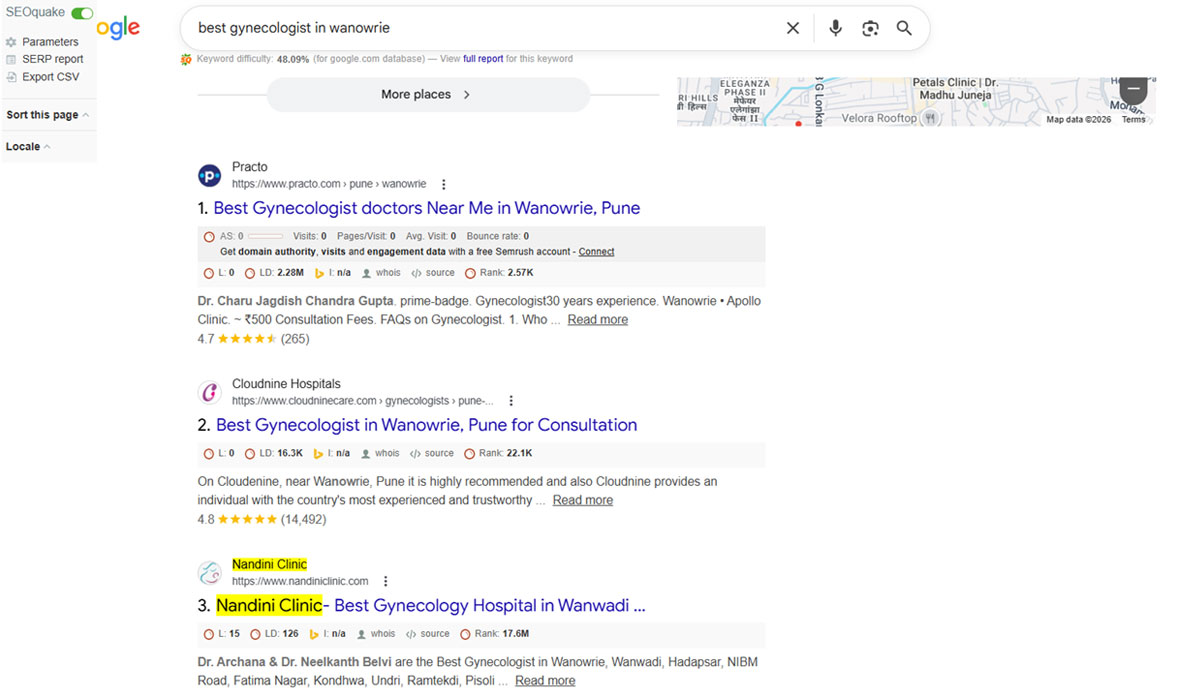The width and height of the screenshot is (1200, 699).
Task: Click Read more under Cloudnine snippet
Action: (x=583, y=500)
